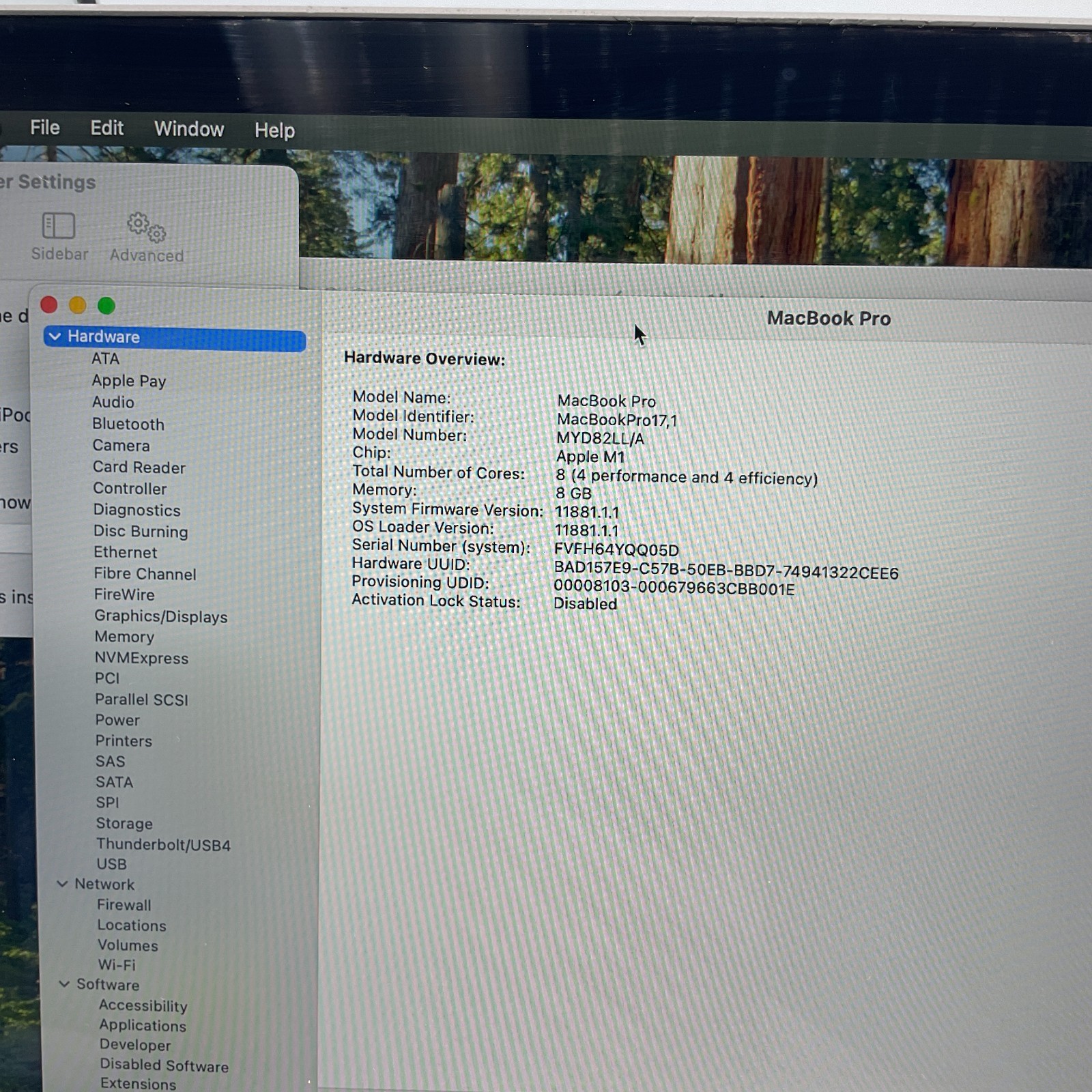Select Locations under Network
The image size is (1092, 1092).
coord(132,925)
